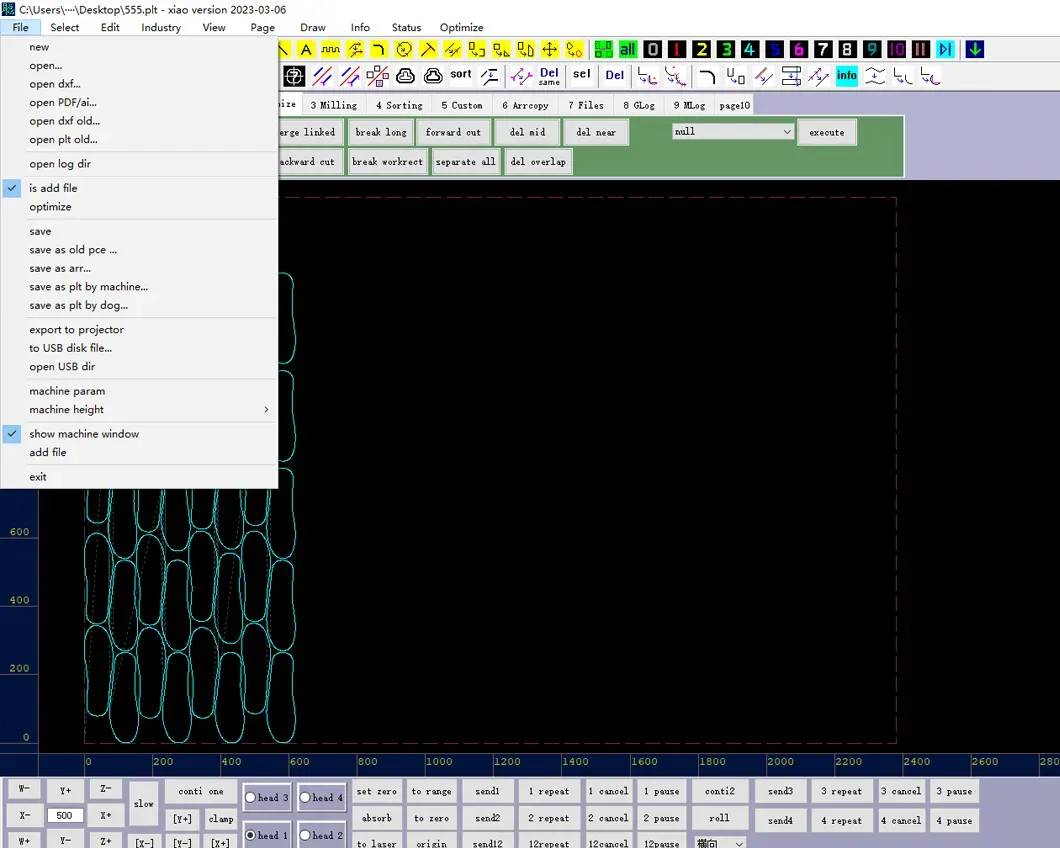Open the Optimize menu
This screenshot has height=848, width=1060.
[x=461, y=27]
